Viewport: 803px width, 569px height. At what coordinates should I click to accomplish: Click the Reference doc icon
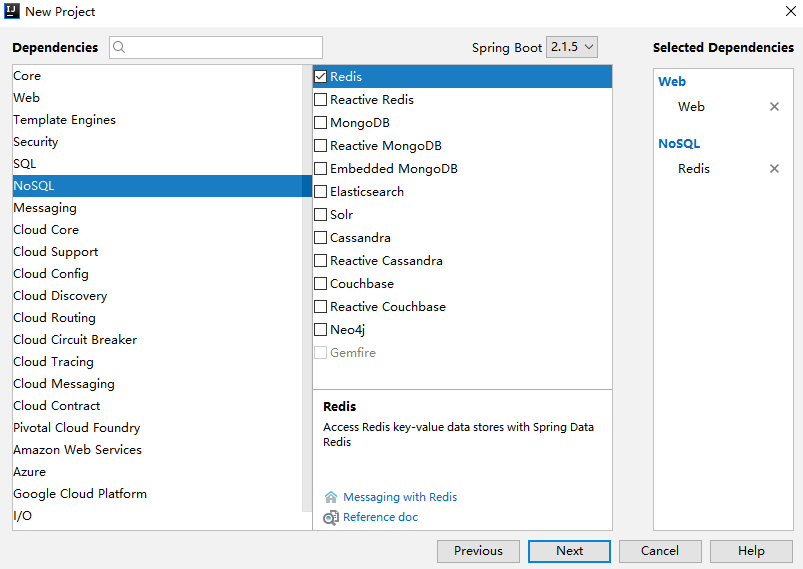(x=331, y=518)
